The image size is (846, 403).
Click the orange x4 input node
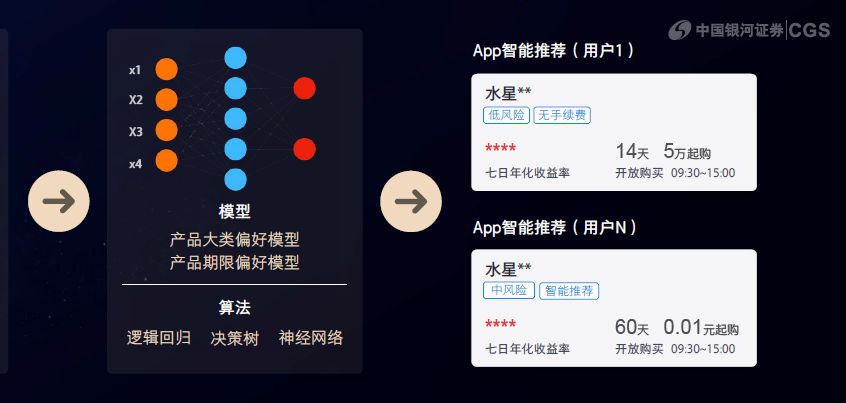tap(167, 160)
